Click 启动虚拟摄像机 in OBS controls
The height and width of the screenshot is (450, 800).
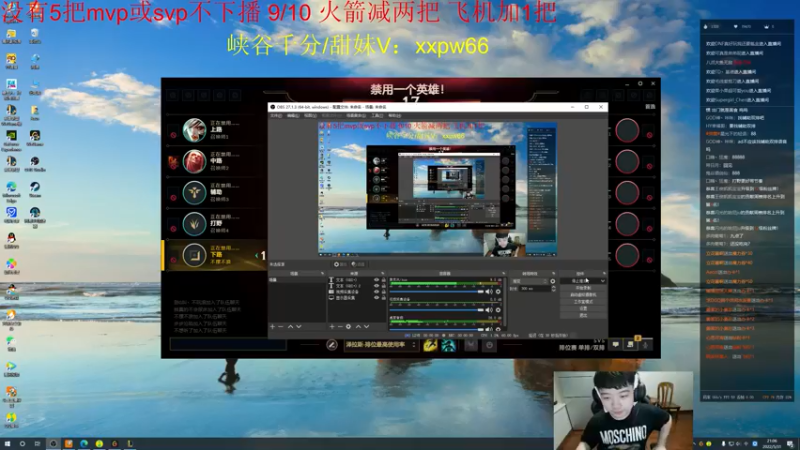583,295
